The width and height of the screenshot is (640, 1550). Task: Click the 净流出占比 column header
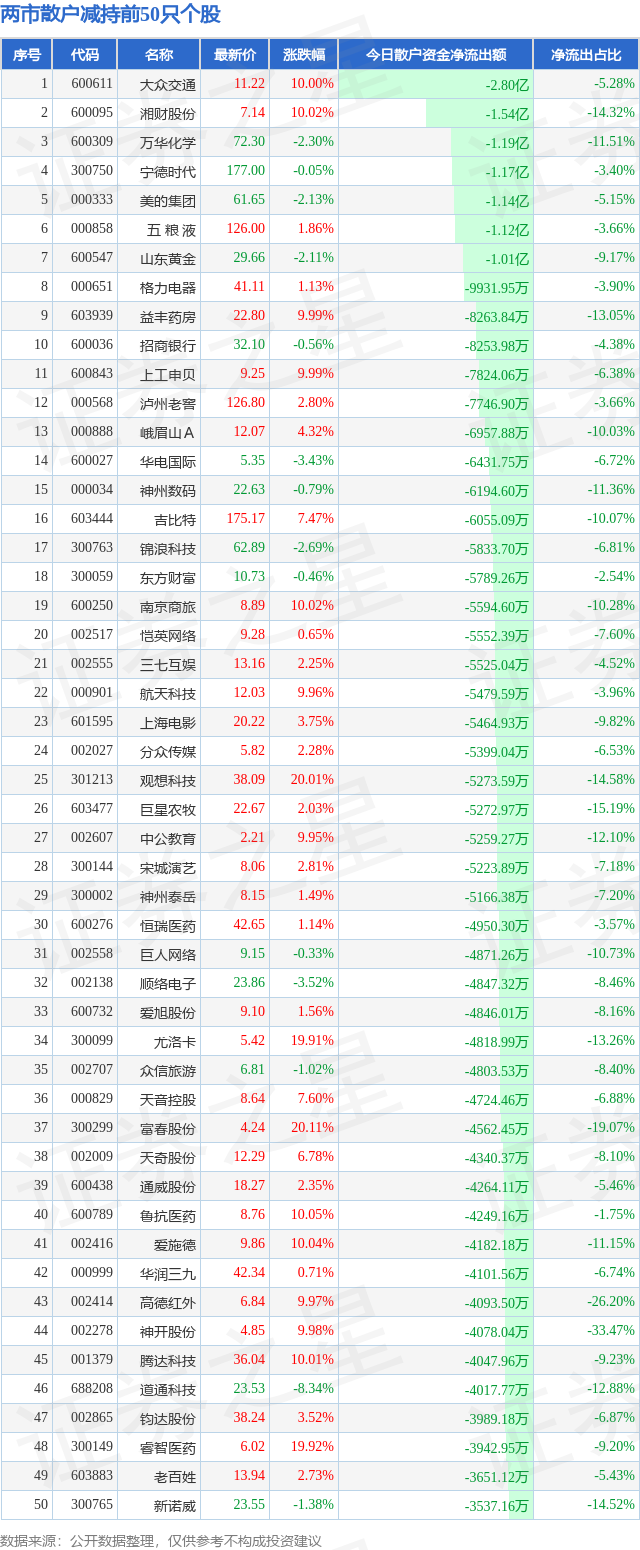pos(586,55)
